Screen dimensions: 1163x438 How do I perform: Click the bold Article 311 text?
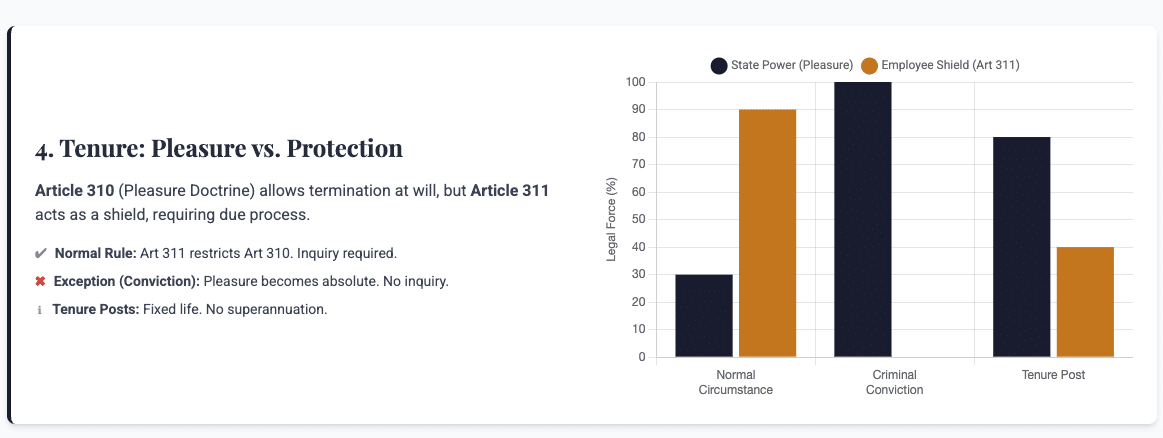[x=510, y=190]
